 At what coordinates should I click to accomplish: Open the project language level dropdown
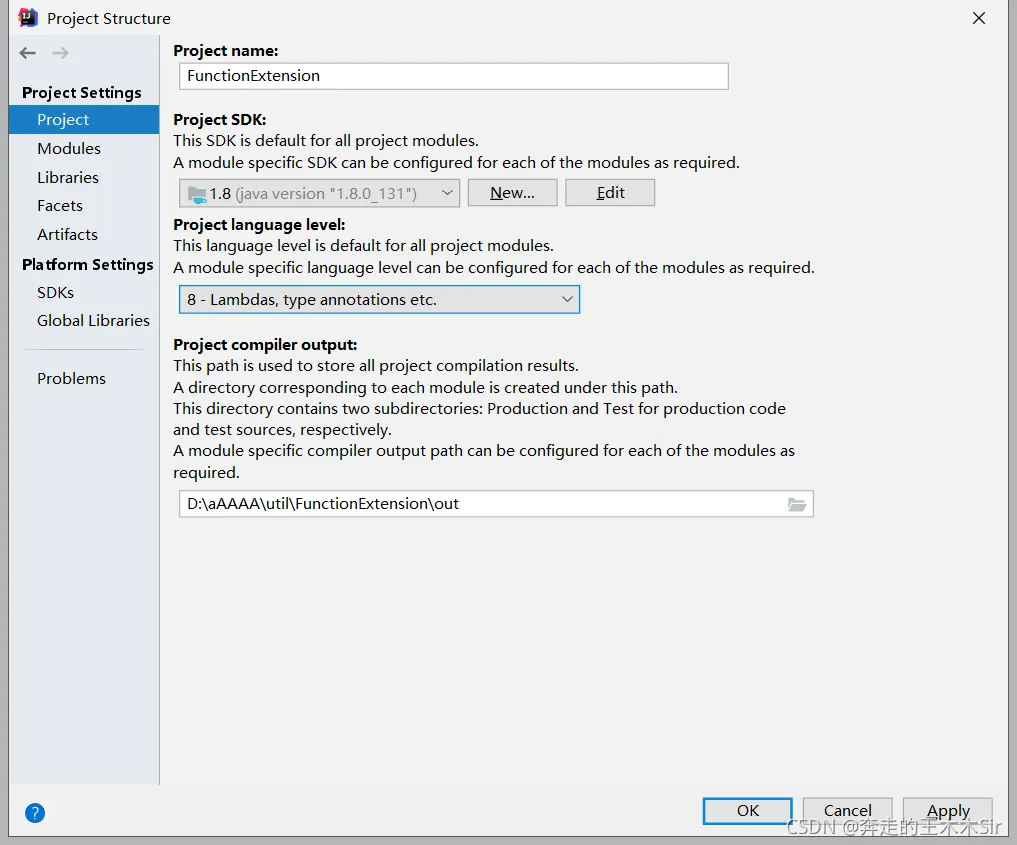tap(379, 300)
